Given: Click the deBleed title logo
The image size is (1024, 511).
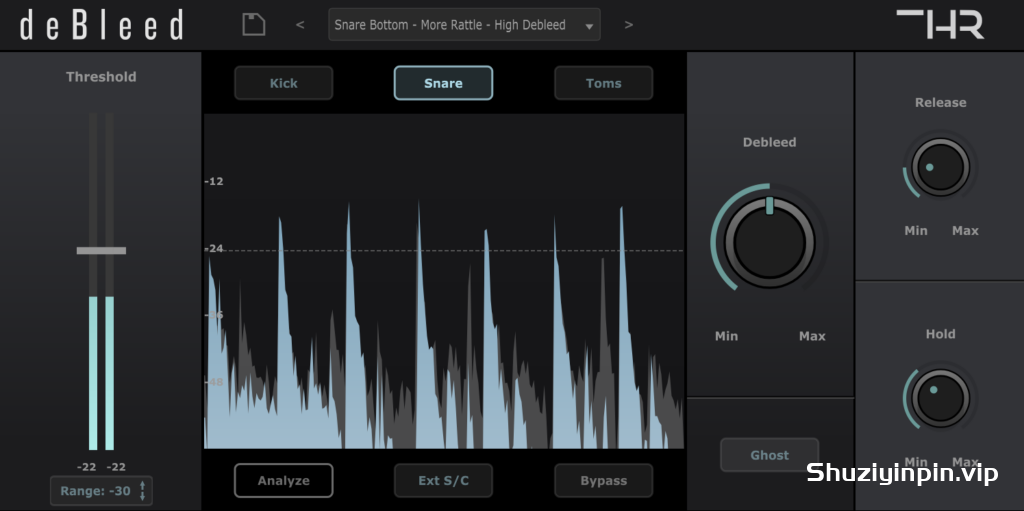Looking at the screenshot, I should pos(102,25).
